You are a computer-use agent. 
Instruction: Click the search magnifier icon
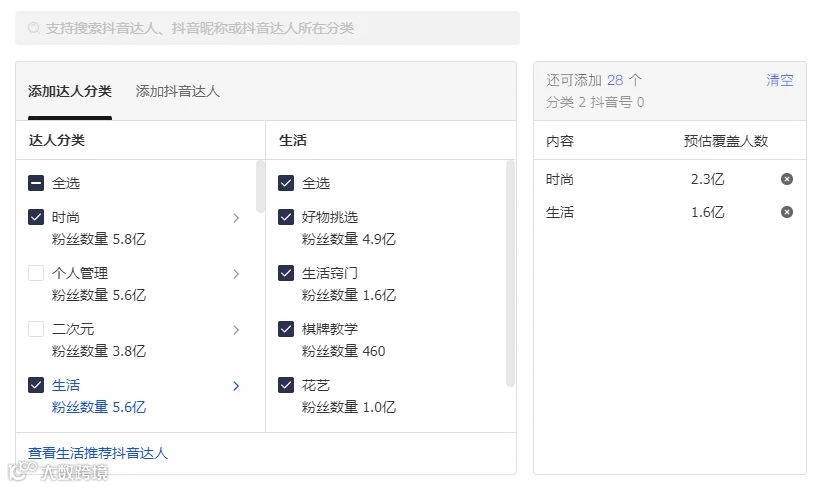(x=33, y=28)
